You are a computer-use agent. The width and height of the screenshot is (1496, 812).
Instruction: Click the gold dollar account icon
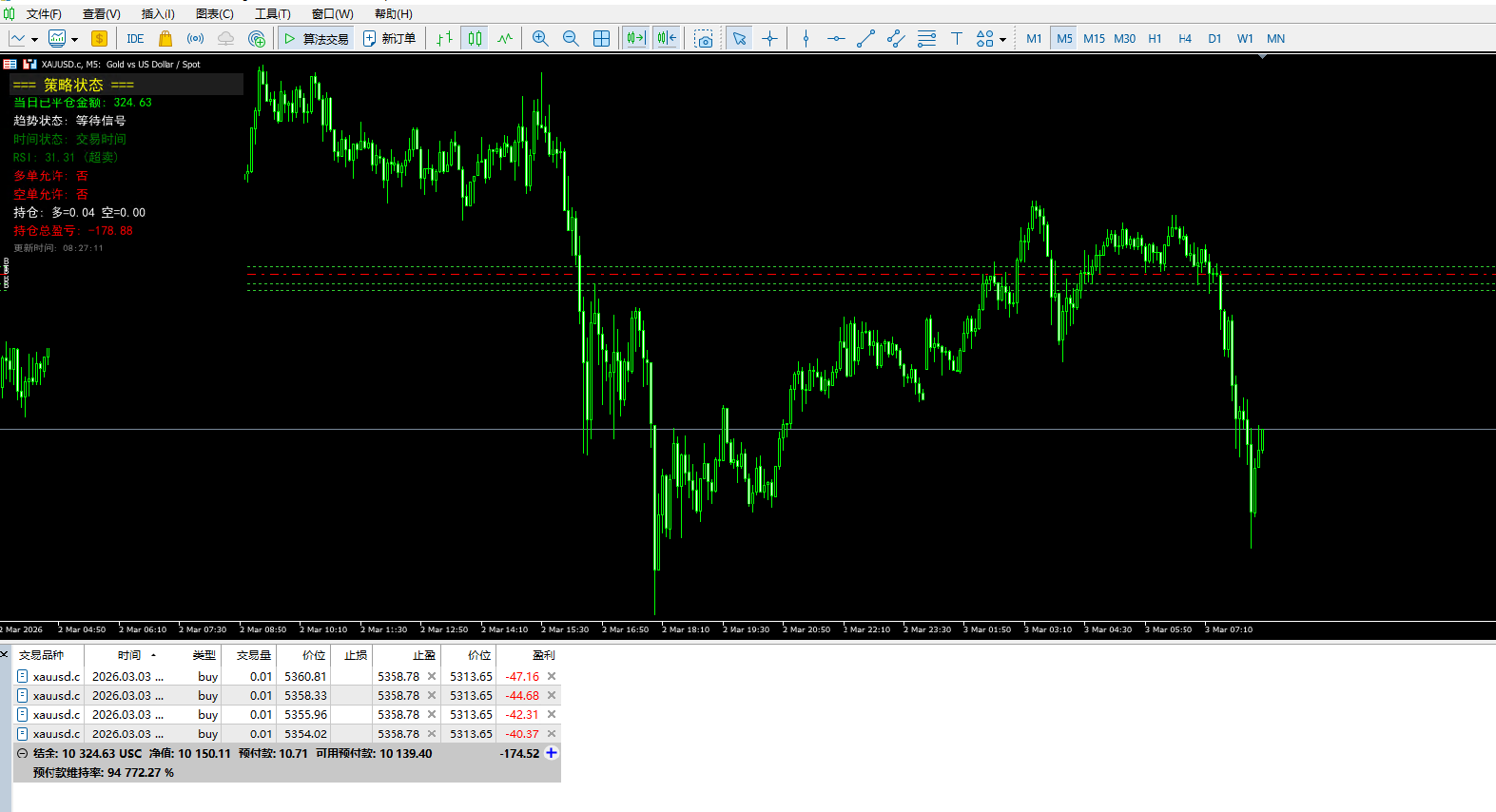(x=99, y=38)
